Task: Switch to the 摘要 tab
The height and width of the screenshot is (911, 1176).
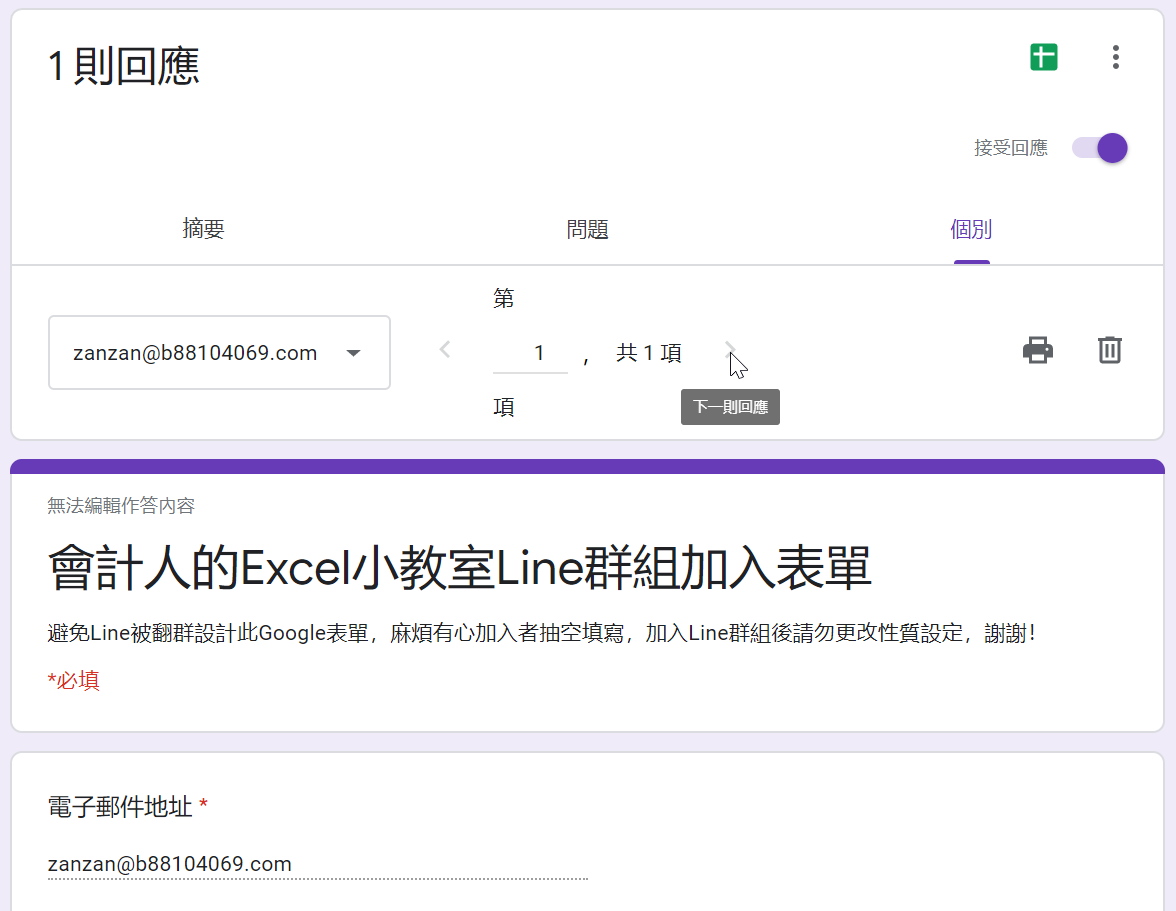Action: tap(203, 229)
